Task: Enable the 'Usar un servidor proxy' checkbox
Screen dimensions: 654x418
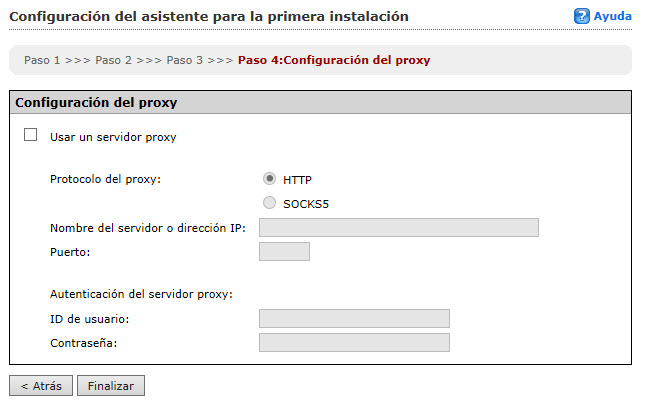Action: pos(30,135)
